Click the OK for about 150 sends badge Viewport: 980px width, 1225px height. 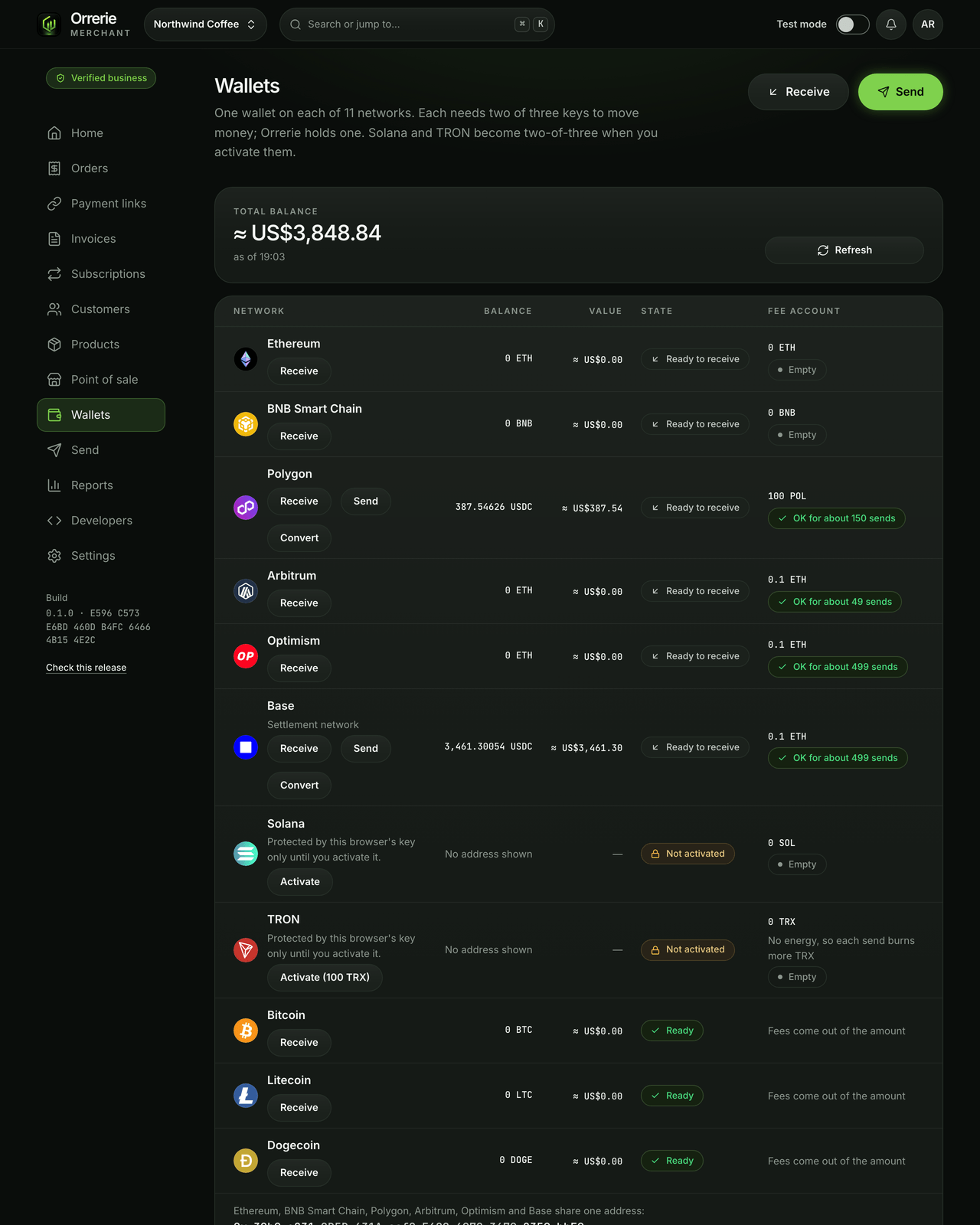pyautogui.click(x=837, y=518)
